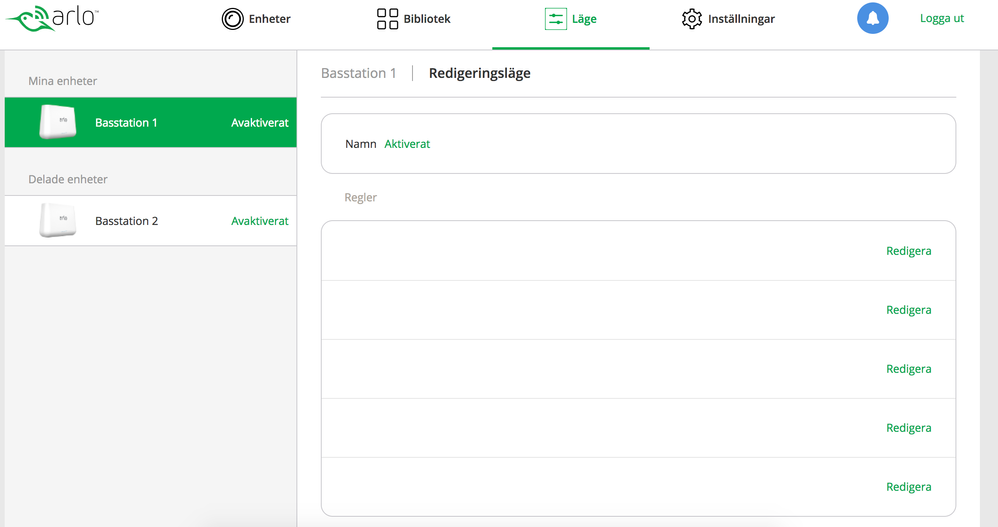The image size is (998, 527).
Task: Log out using the Logga ut link
Action: tap(942, 18)
